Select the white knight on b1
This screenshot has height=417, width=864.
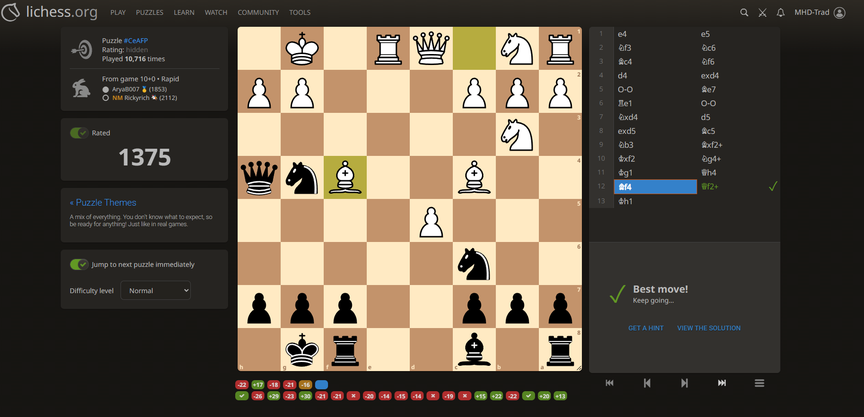click(x=517, y=48)
